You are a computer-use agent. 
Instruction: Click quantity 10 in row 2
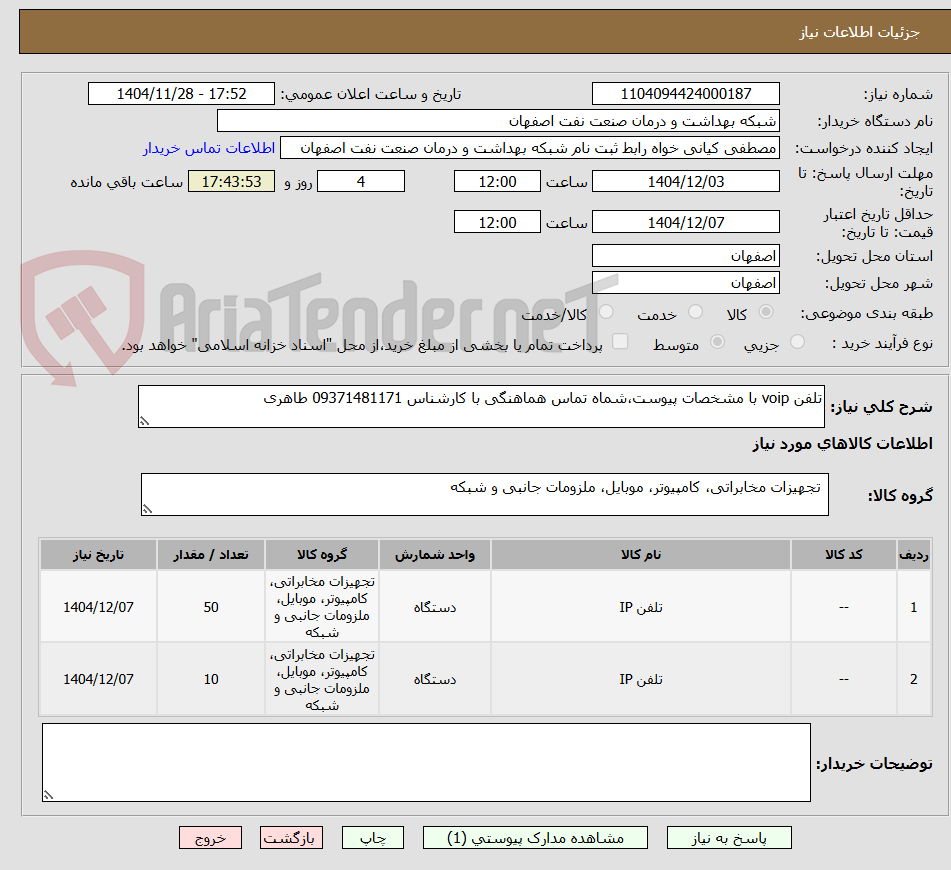point(211,679)
